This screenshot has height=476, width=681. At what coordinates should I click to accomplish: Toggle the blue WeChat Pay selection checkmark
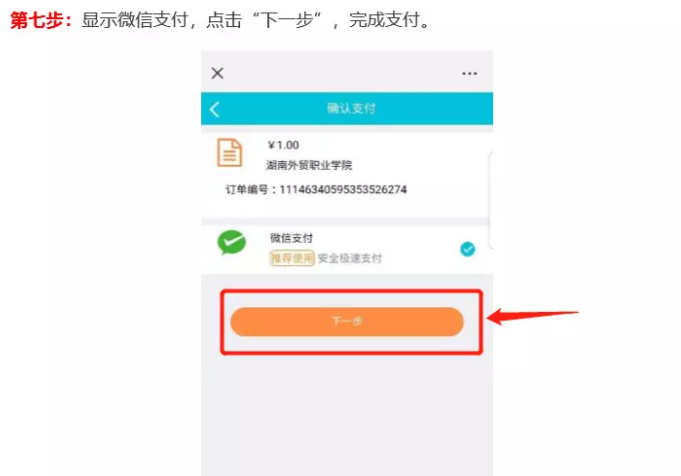[x=467, y=249]
